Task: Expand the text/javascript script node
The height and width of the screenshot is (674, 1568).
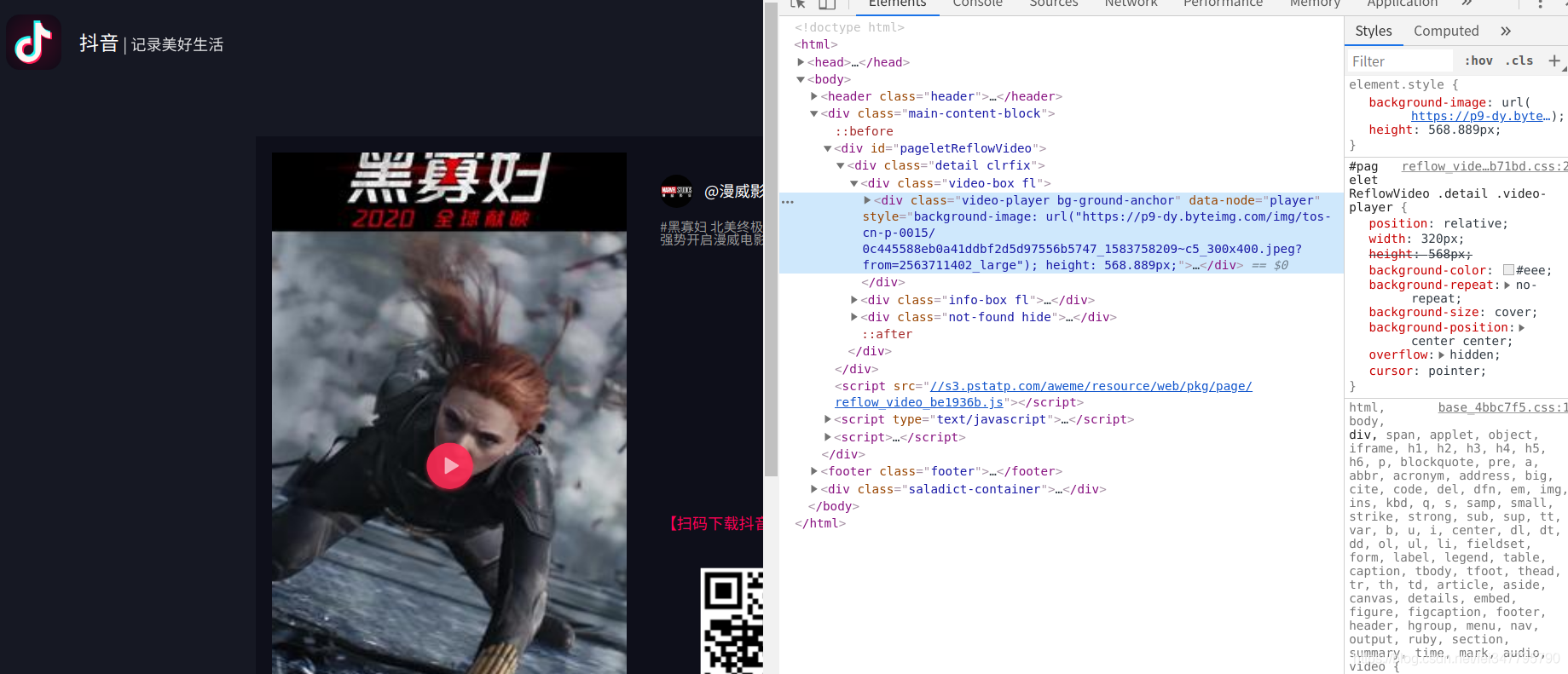Action: point(827,419)
